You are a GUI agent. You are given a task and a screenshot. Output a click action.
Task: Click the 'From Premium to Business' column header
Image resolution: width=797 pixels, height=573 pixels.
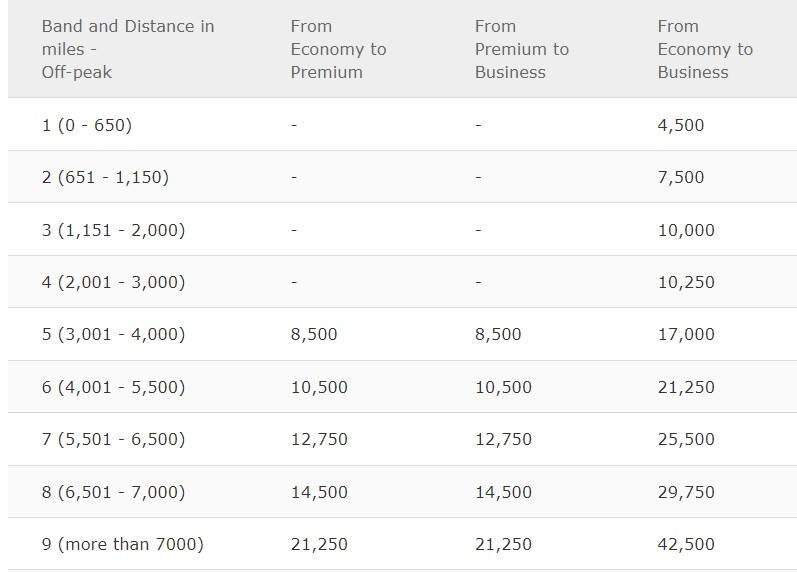click(x=522, y=49)
